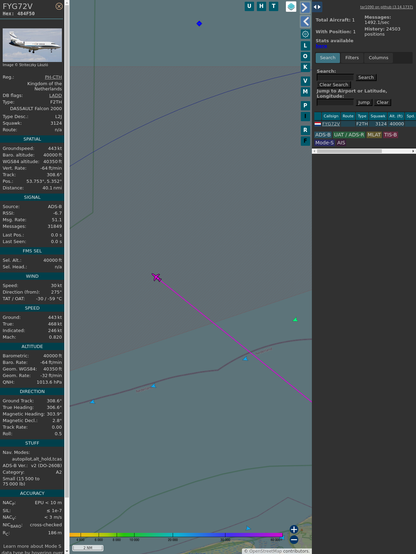Click the M map control button

tap(305, 92)
